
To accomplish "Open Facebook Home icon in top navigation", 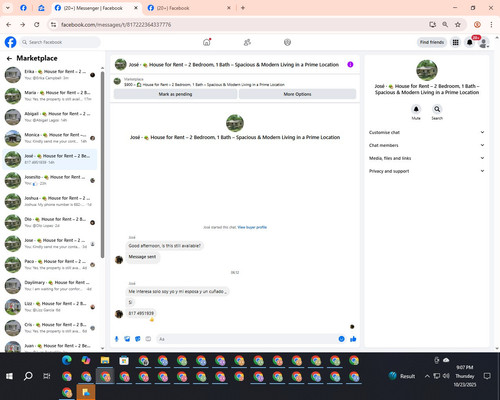I will (x=207, y=42).
